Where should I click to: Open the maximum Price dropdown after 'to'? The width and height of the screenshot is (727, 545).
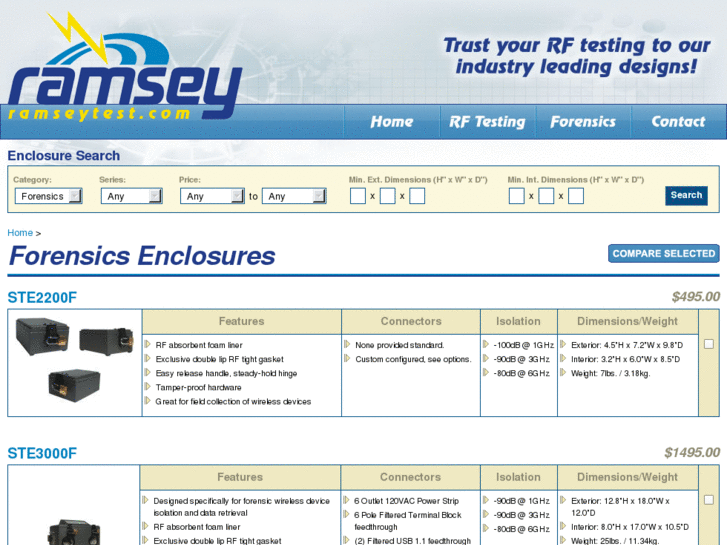tap(294, 196)
